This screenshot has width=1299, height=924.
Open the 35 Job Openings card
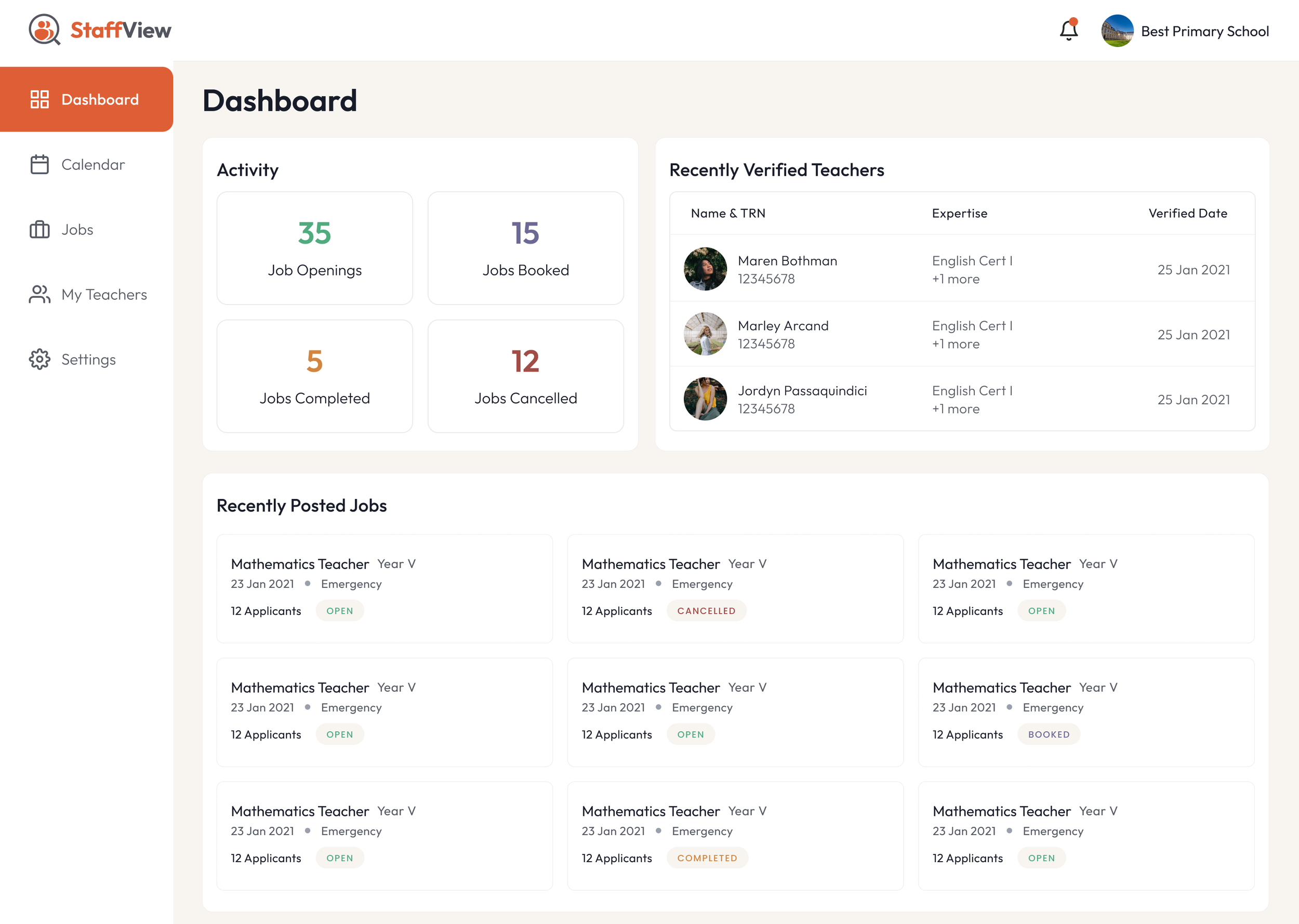314,248
